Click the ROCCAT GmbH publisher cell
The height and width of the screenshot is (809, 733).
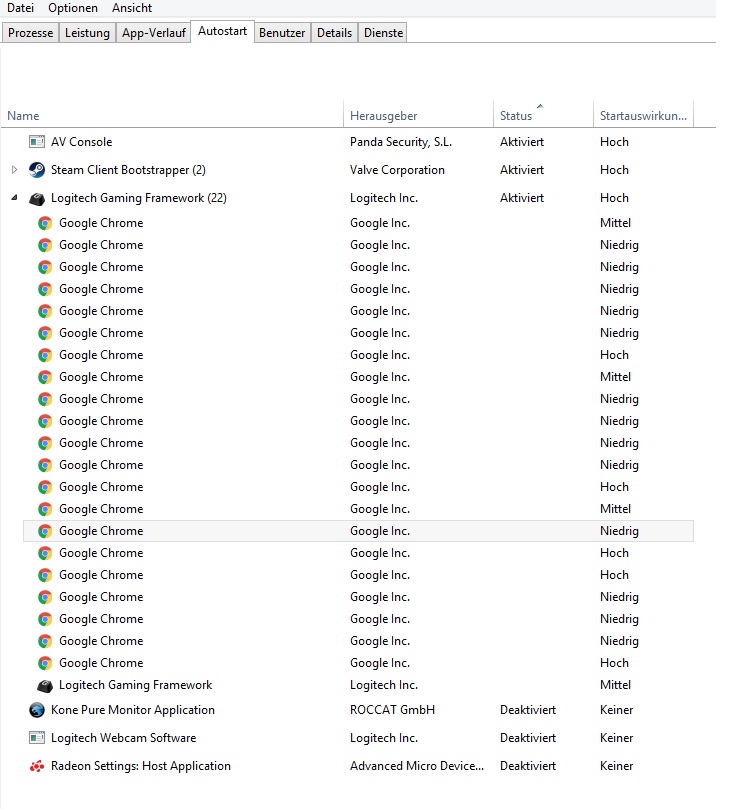pos(392,710)
